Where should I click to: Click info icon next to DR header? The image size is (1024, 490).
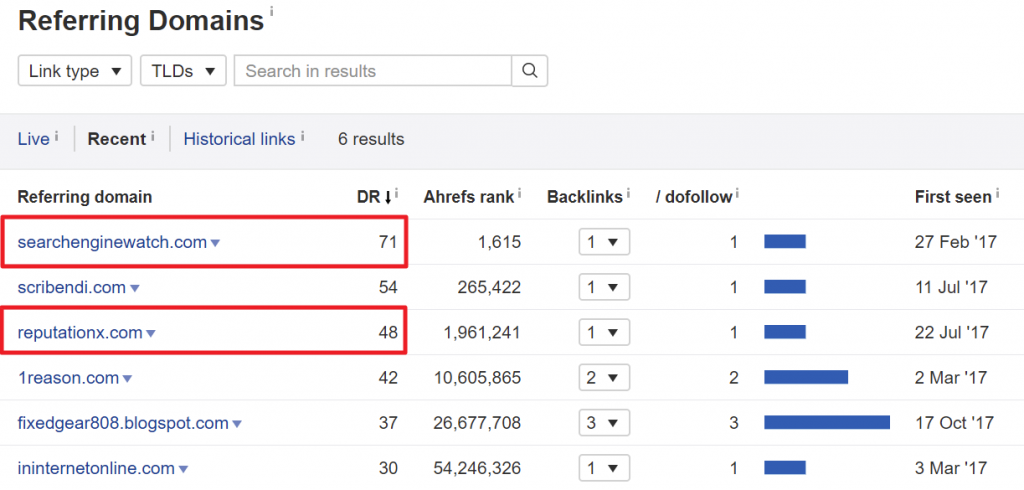pyautogui.click(x=397, y=193)
